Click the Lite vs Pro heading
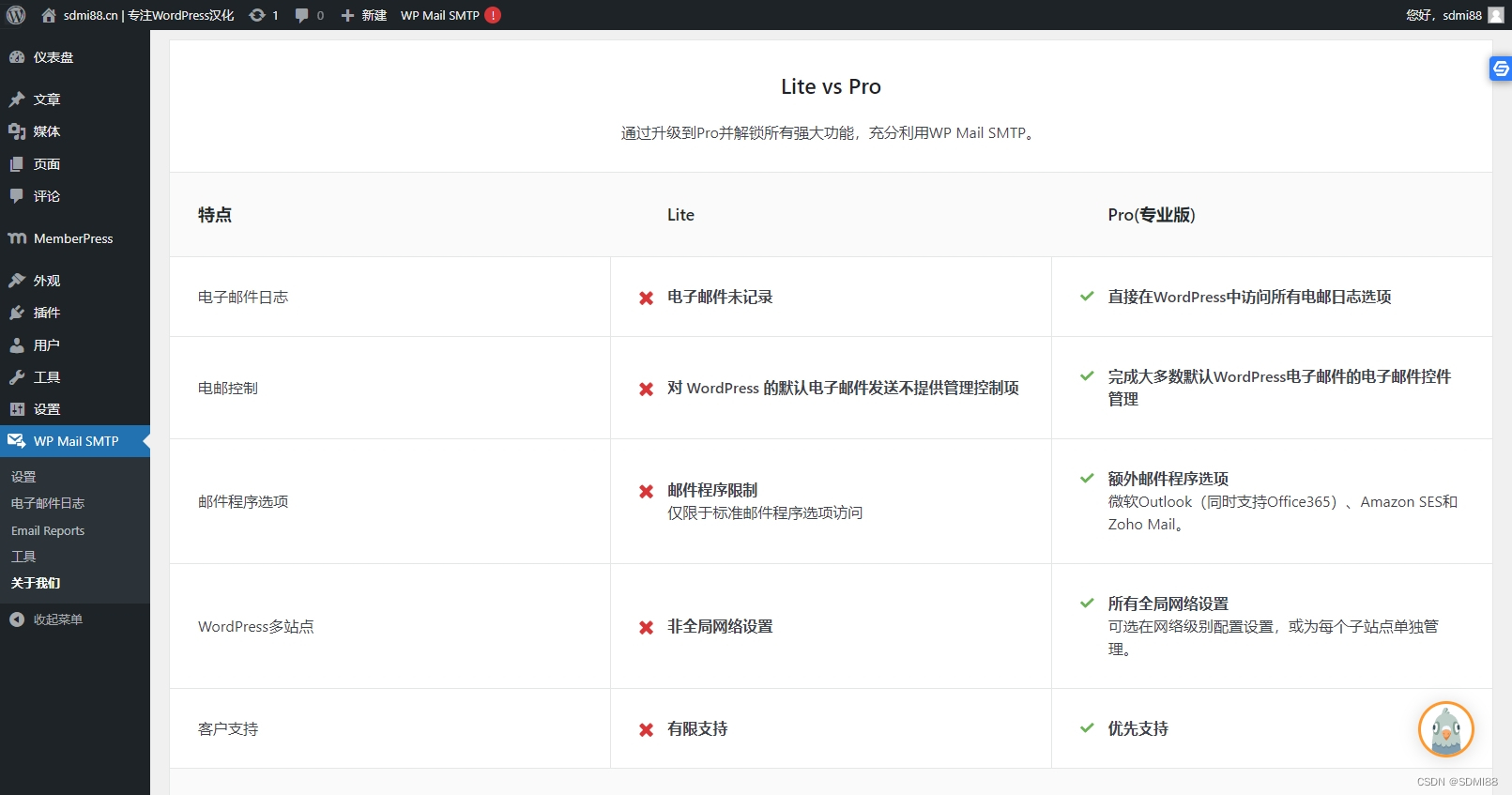This screenshot has width=1512, height=795. pos(831,86)
